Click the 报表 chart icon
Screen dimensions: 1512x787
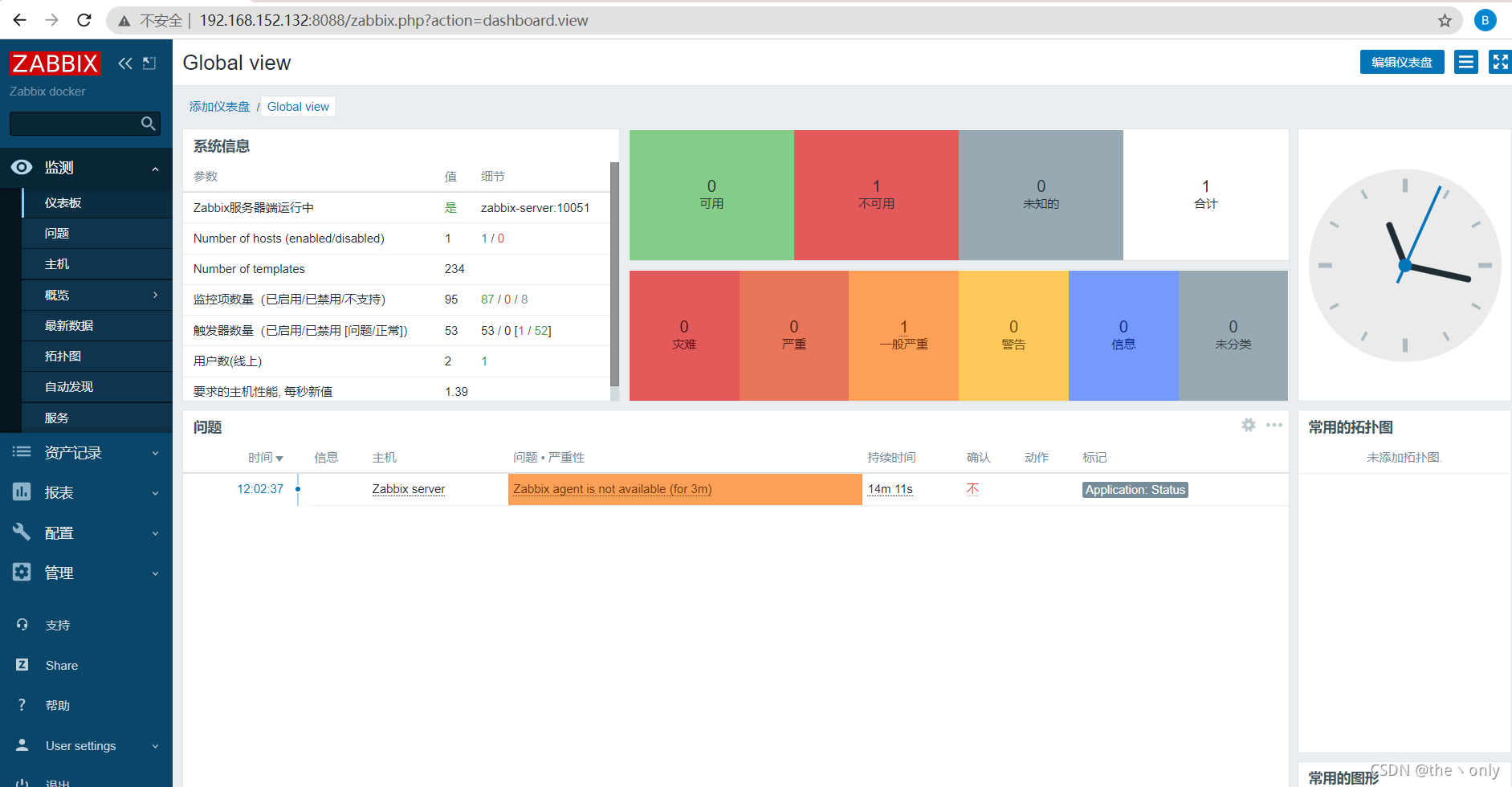[x=22, y=491]
